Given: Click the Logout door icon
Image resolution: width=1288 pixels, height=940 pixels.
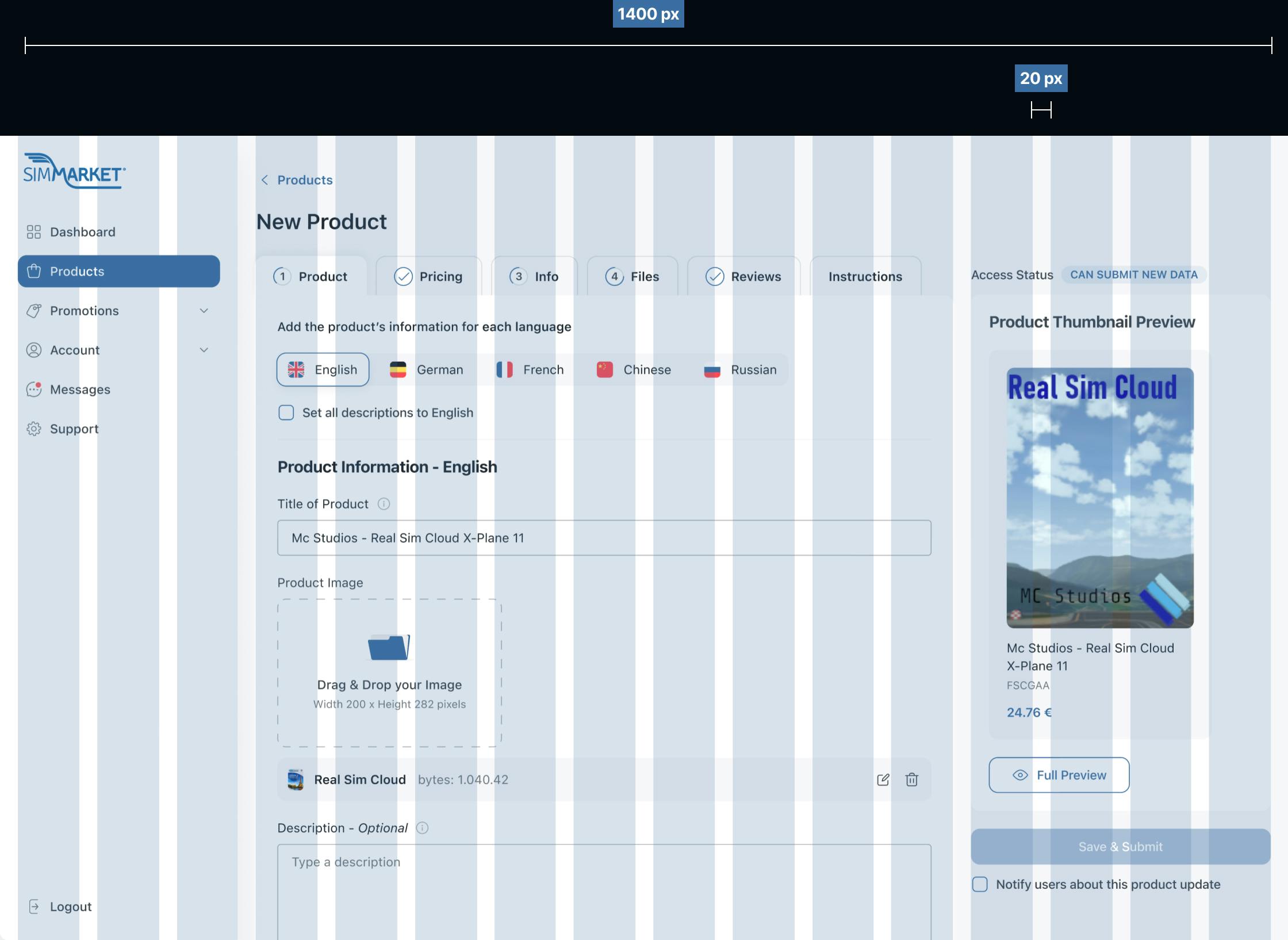Looking at the screenshot, I should pyautogui.click(x=34, y=907).
